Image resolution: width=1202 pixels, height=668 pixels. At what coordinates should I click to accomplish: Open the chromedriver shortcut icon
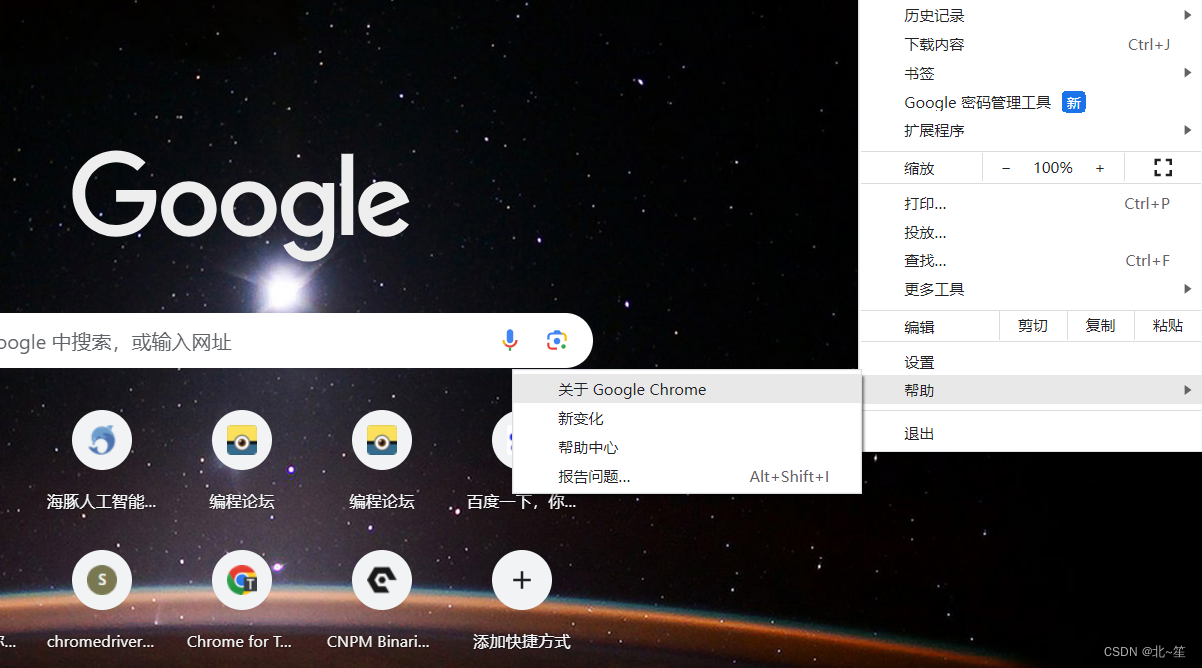[102, 580]
